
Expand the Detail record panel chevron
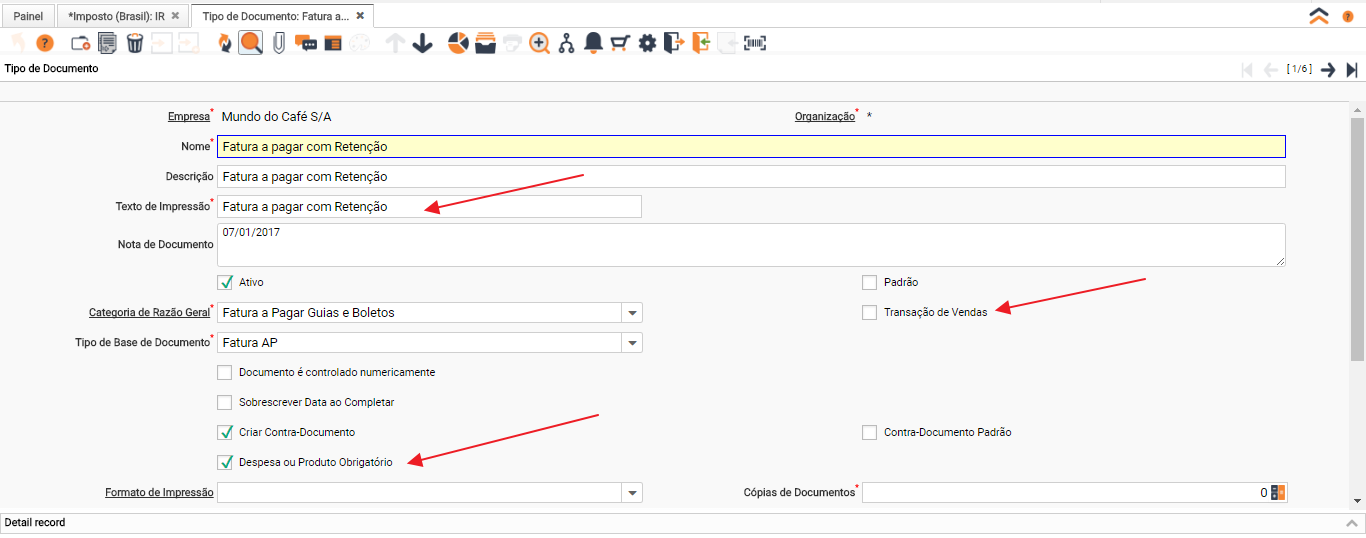coord(1352,523)
